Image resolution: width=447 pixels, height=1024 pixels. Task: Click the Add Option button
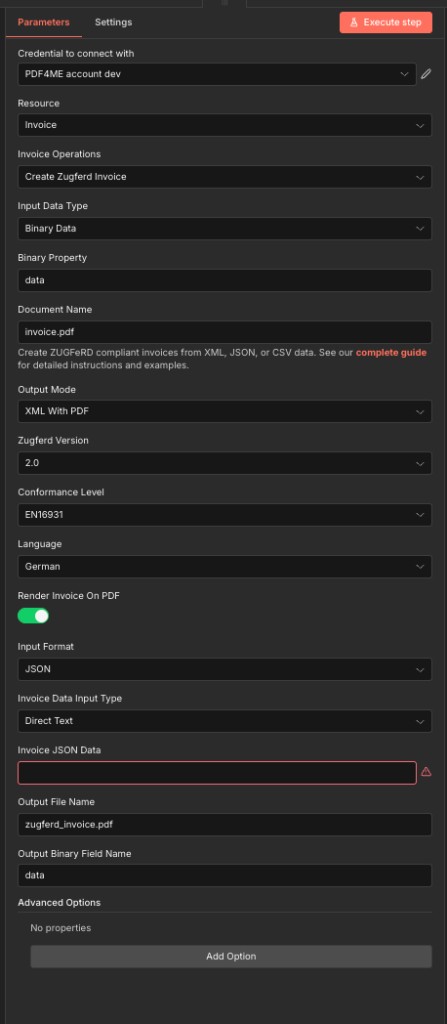click(x=231, y=956)
